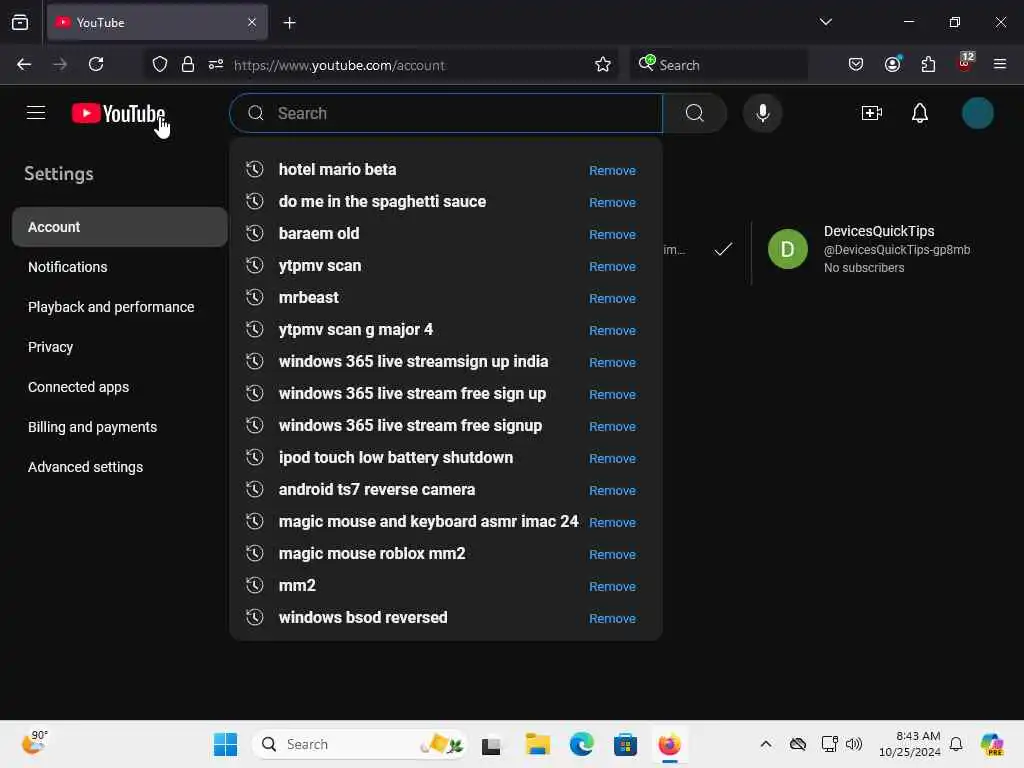Open volume control in system tray
Image resolution: width=1024 pixels, height=768 pixels.
point(854,744)
